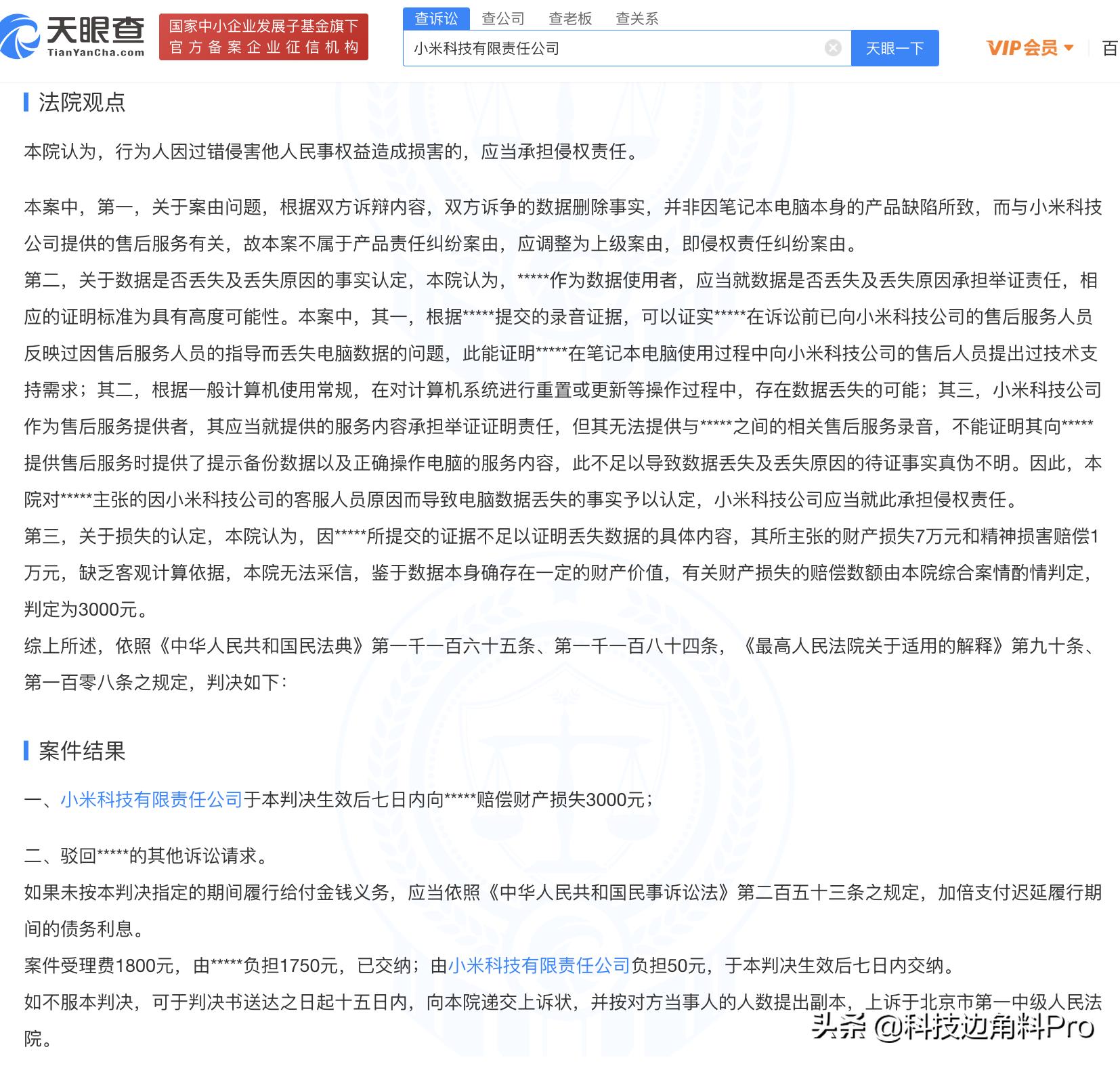Click the 法院观点 section heading
The image size is (1120, 1066).
click(x=83, y=103)
